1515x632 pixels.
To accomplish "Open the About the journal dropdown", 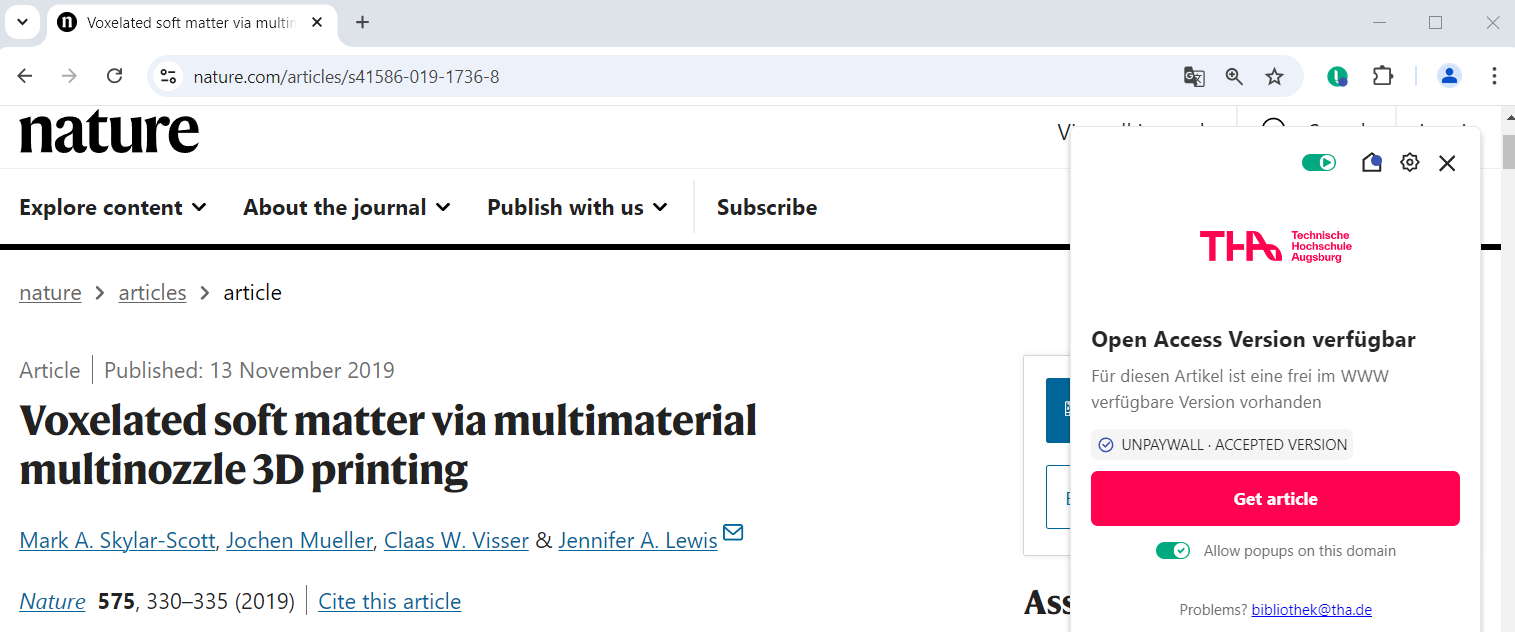I will coord(345,207).
